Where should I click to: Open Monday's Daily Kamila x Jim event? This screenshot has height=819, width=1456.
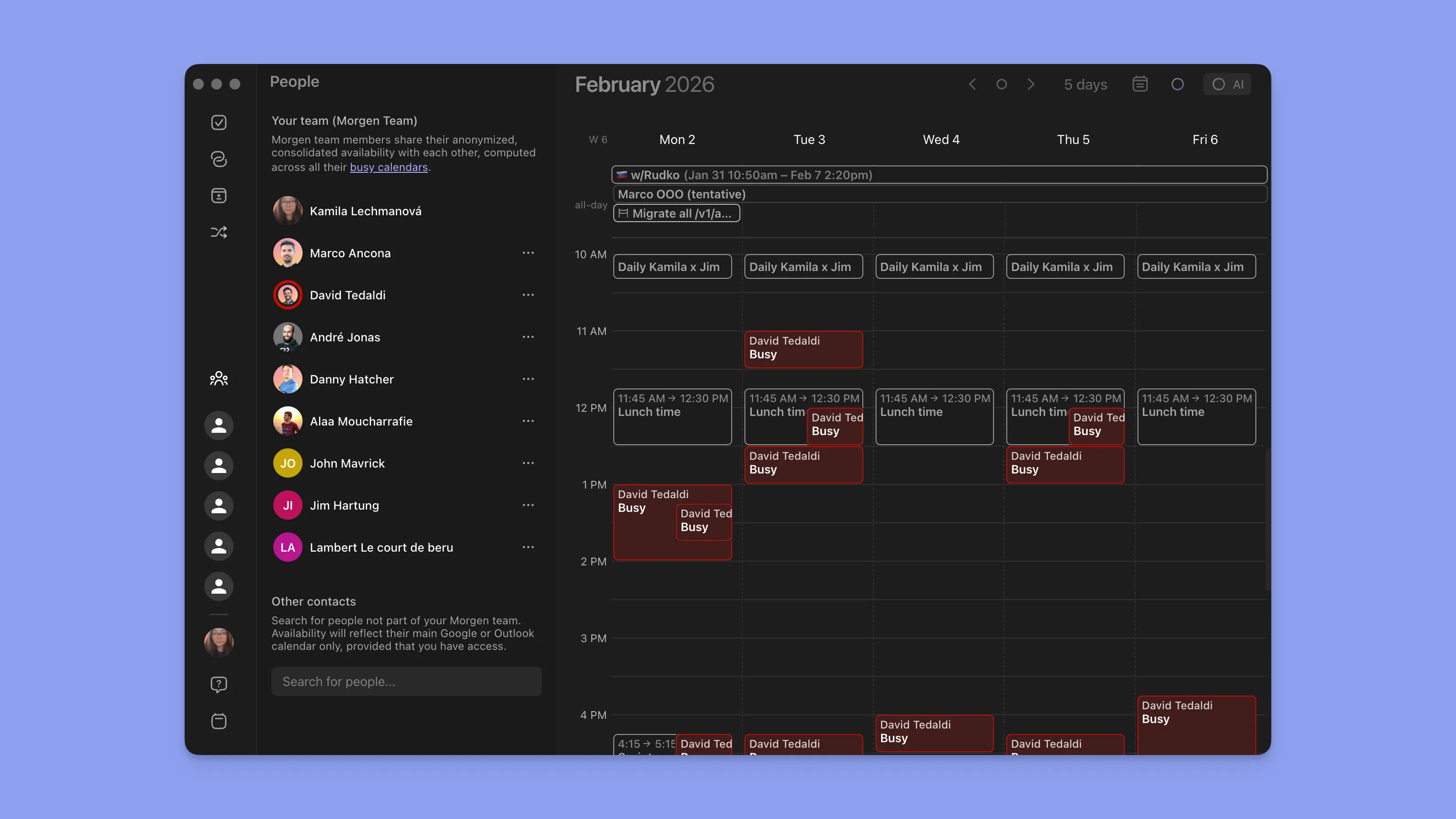(x=673, y=267)
